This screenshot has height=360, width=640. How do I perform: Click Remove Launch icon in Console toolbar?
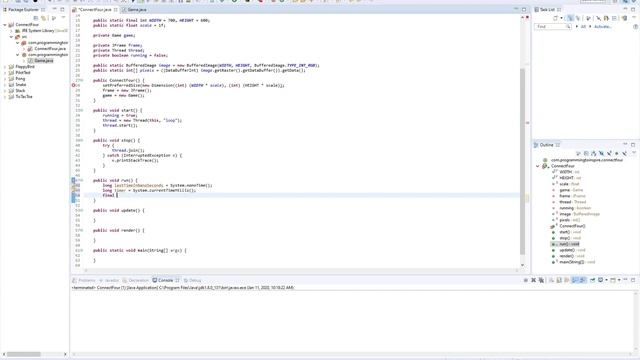(x=533, y=280)
